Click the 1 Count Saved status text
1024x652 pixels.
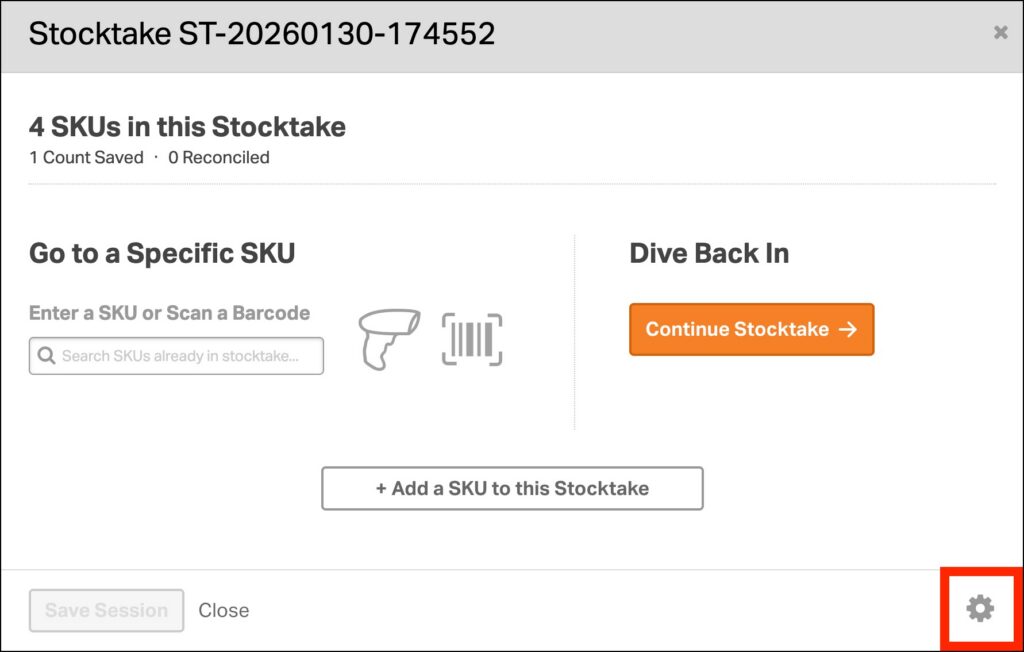86,157
